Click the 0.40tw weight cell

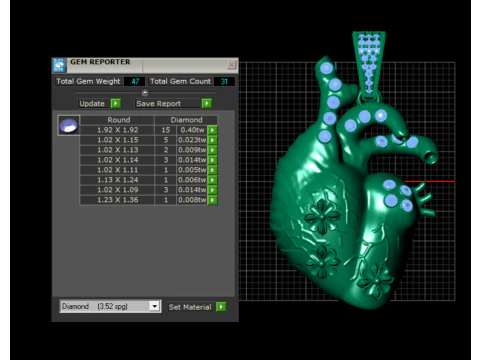click(x=192, y=130)
